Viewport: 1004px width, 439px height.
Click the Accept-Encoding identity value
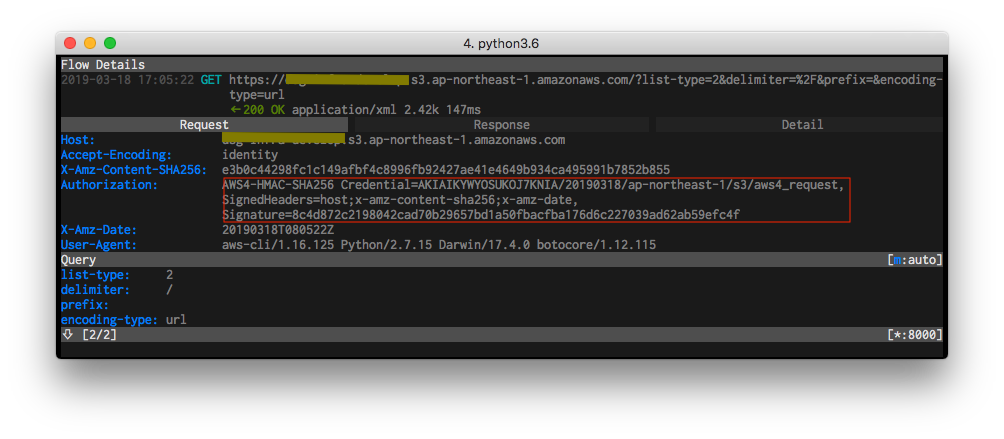(249, 155)
